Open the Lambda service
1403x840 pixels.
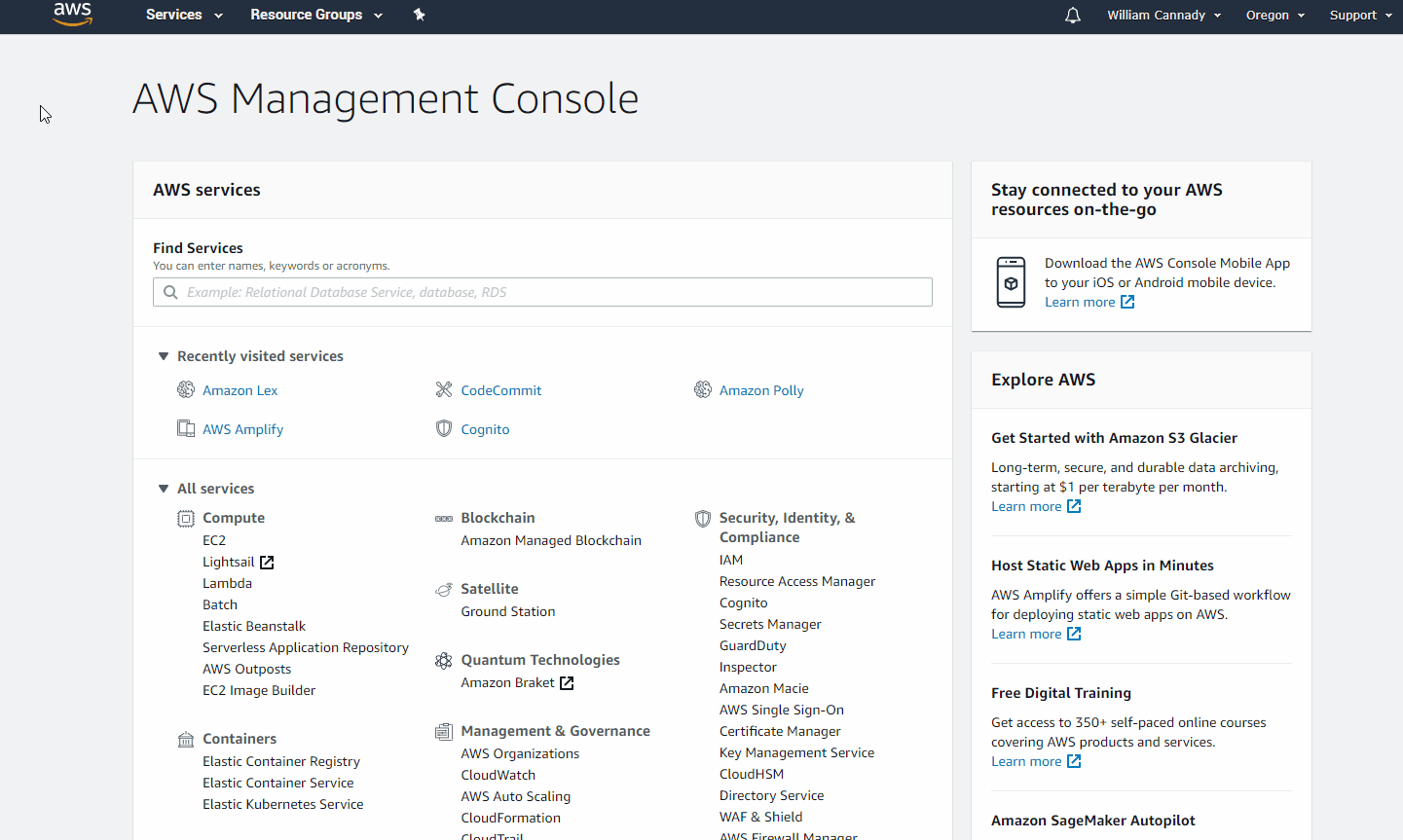coord(227,584)
